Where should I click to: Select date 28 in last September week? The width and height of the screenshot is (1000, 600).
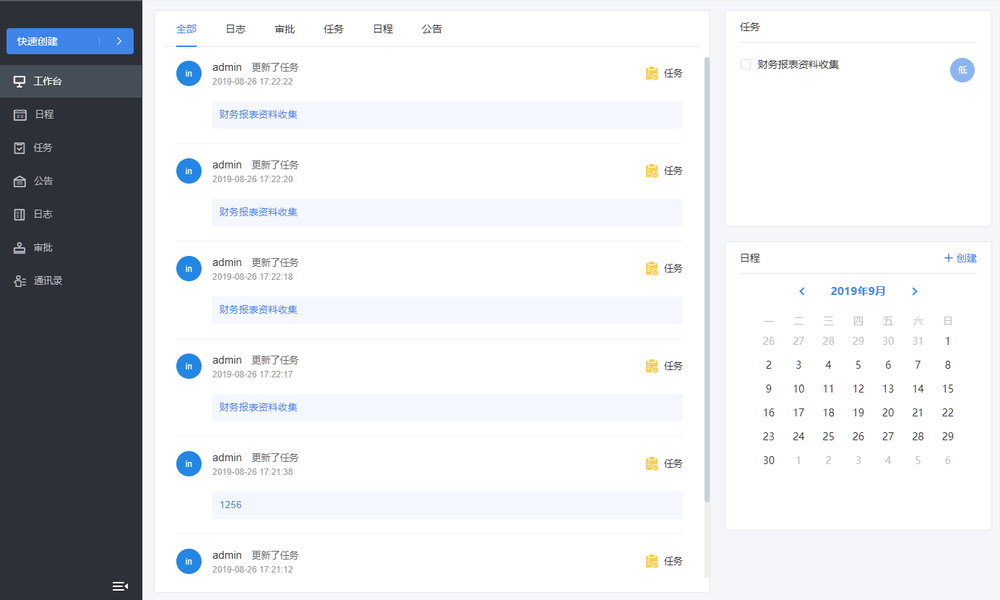coord(918,437)
